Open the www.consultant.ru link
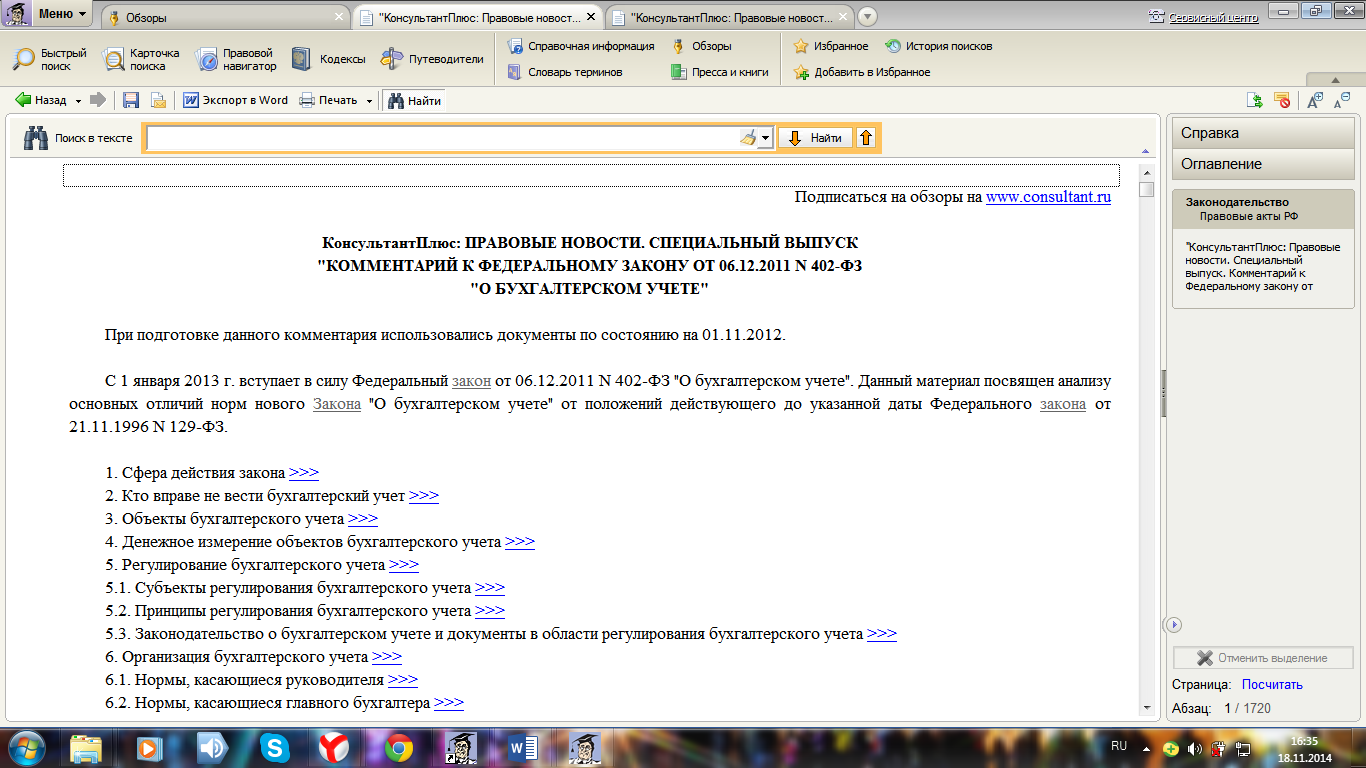This screenshot has height=768, width=1366. point(1048,197)
